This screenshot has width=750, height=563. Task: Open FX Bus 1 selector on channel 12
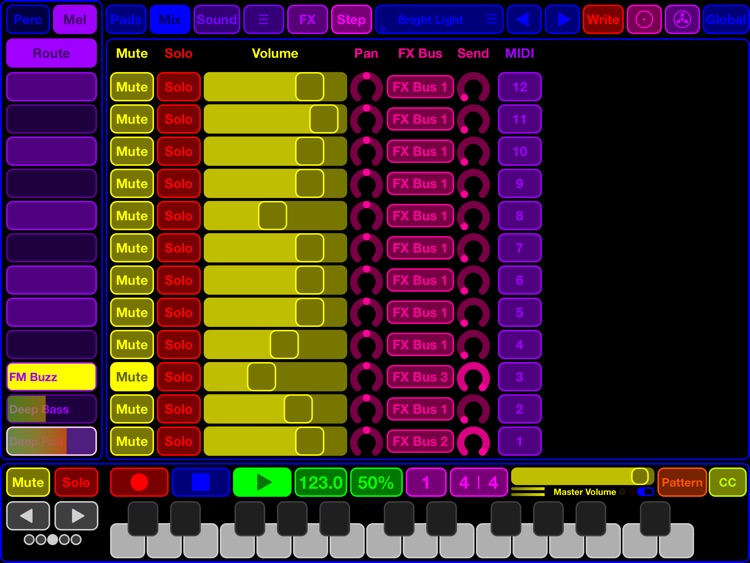[420, 87]
